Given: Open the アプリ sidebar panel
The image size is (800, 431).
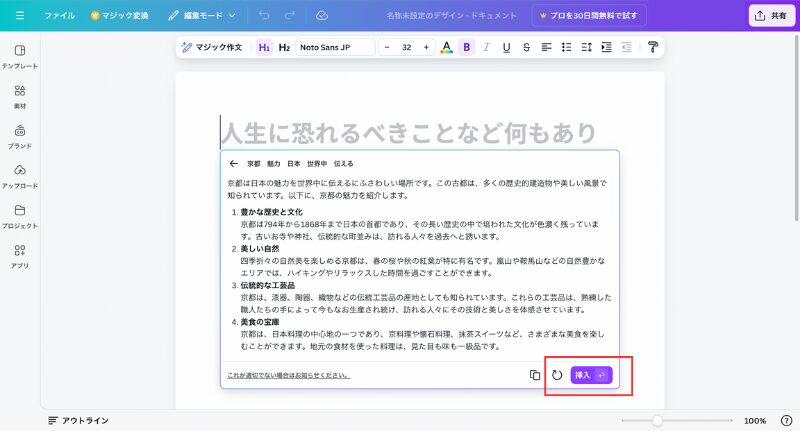Looking at the screenshot, I should point(20,256).
